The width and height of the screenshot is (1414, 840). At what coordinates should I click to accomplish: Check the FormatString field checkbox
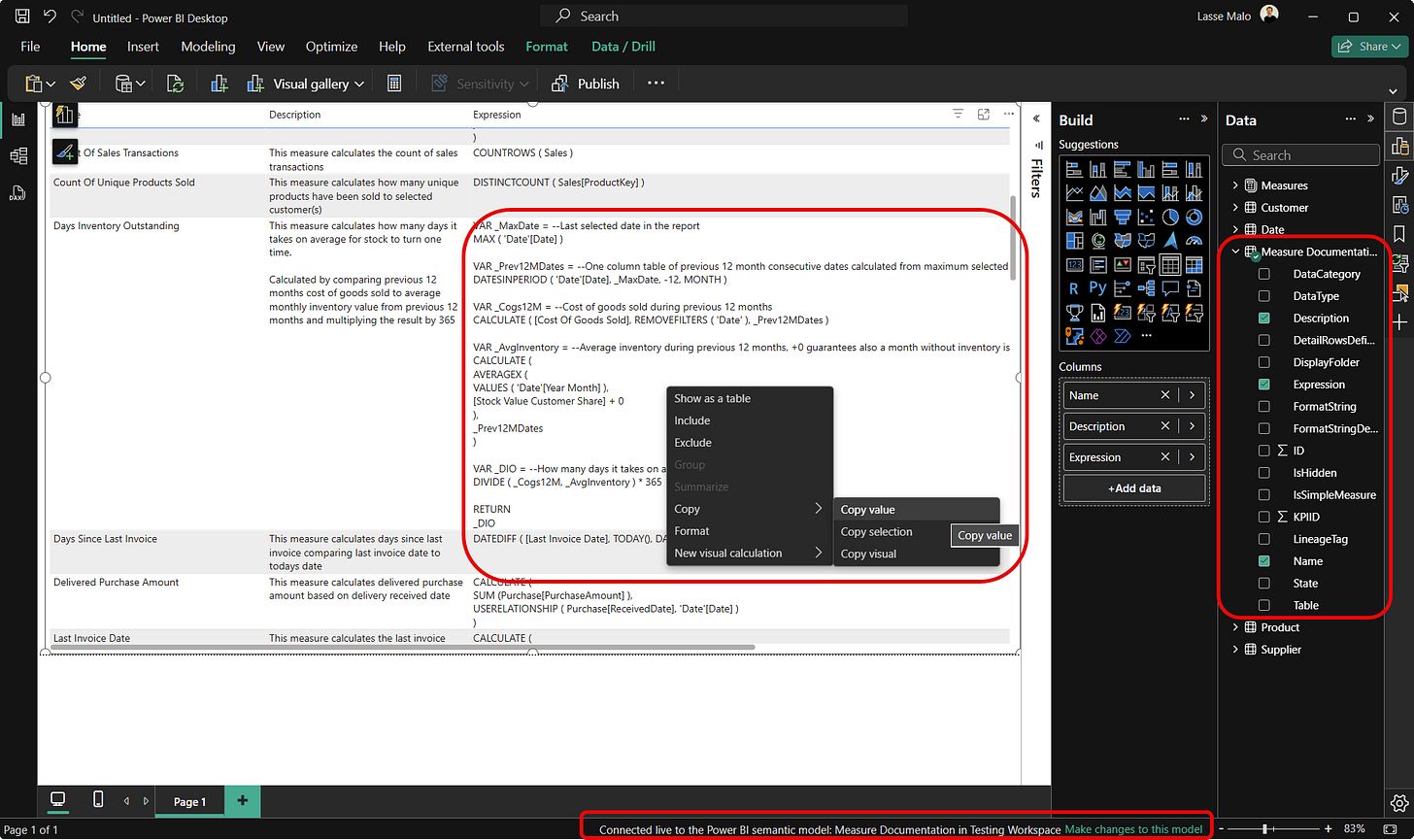tap(1263, 407)
